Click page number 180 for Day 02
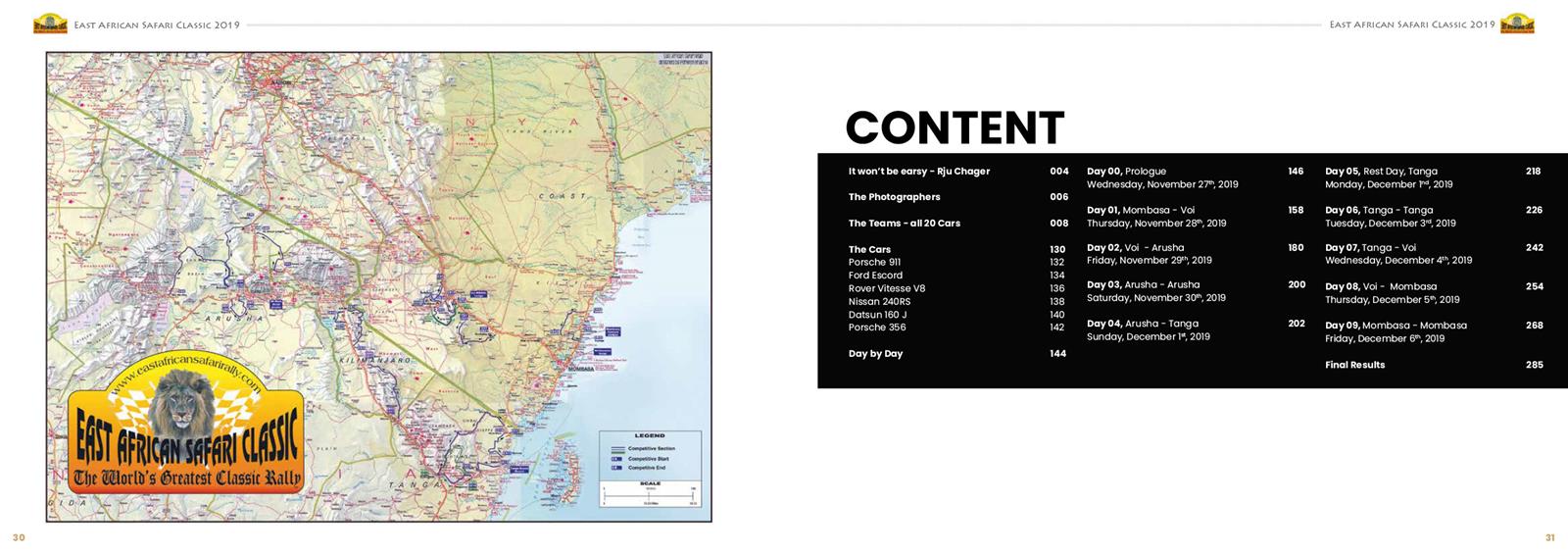 [x=1296, y=248]
